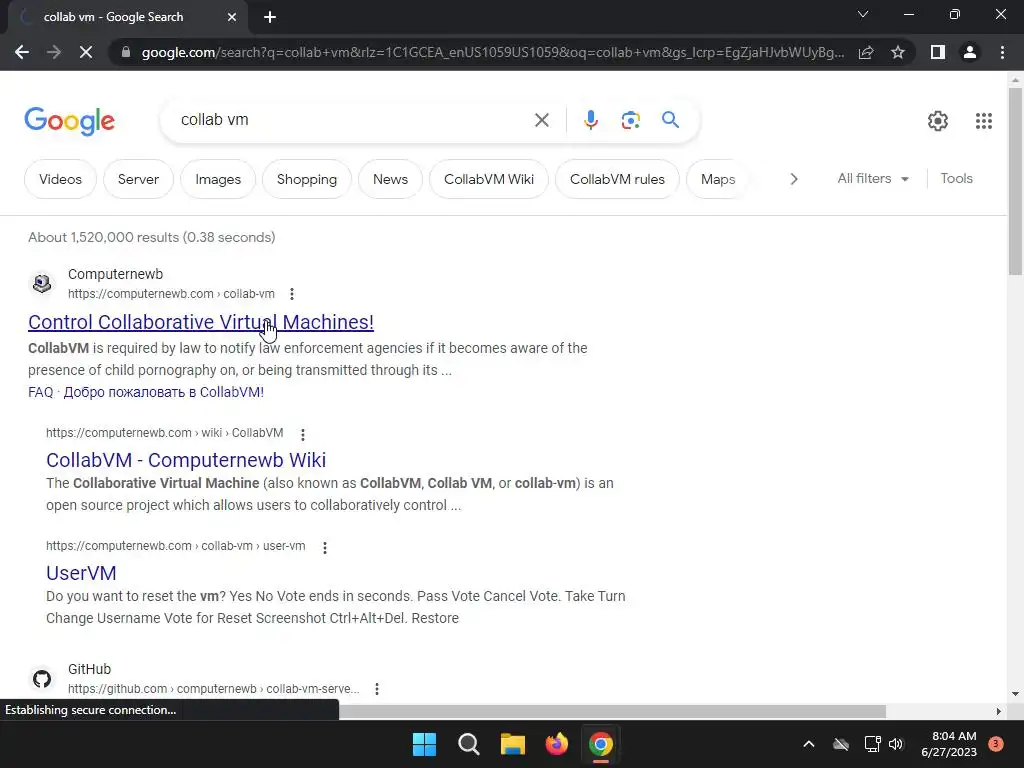Share this page icon in address bar
Viewport: 1024px width, 768px height.
point(866,52)
